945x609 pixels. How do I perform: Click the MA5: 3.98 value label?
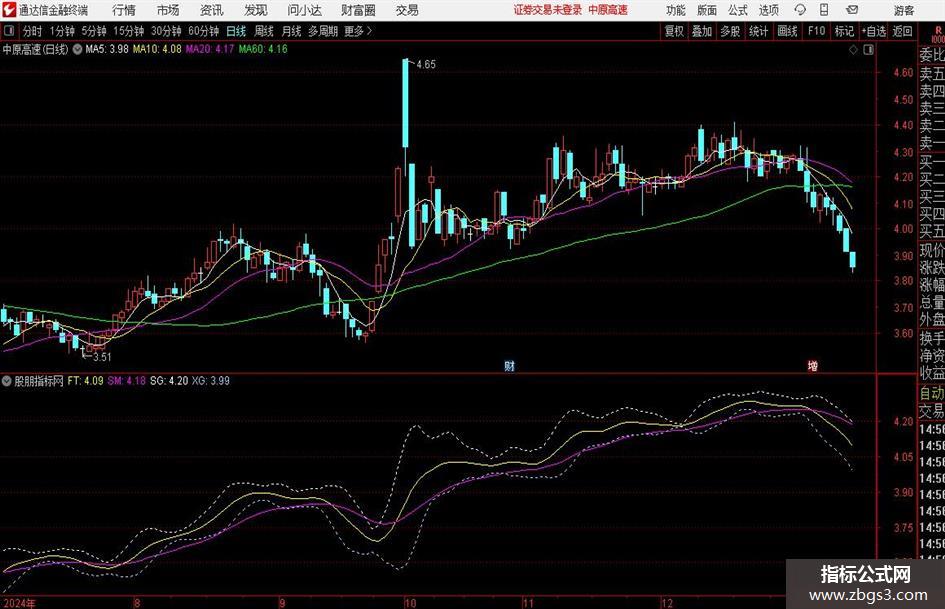click(x=107, y=49)
